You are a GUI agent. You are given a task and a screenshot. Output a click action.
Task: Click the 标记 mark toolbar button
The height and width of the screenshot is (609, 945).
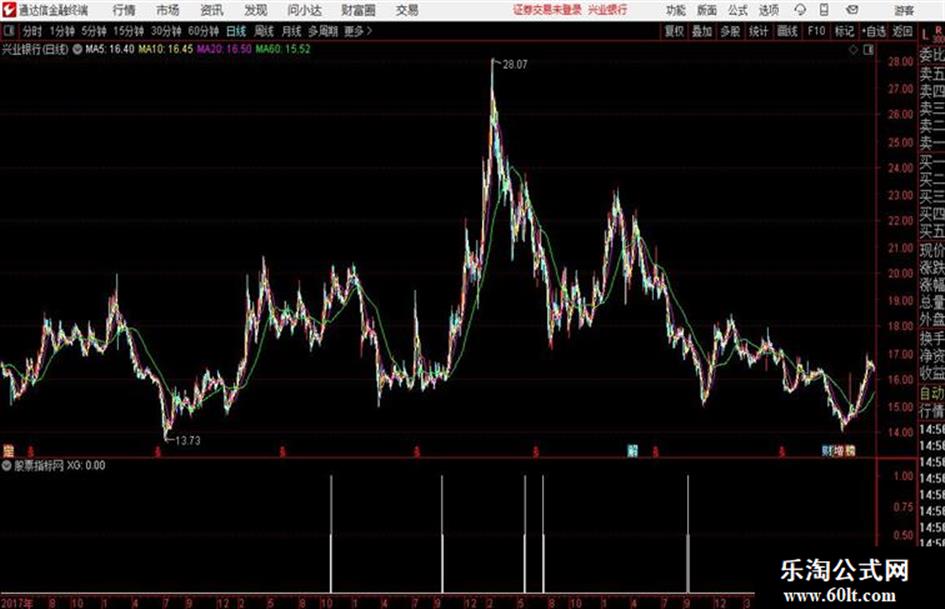[x=844, y=31]
